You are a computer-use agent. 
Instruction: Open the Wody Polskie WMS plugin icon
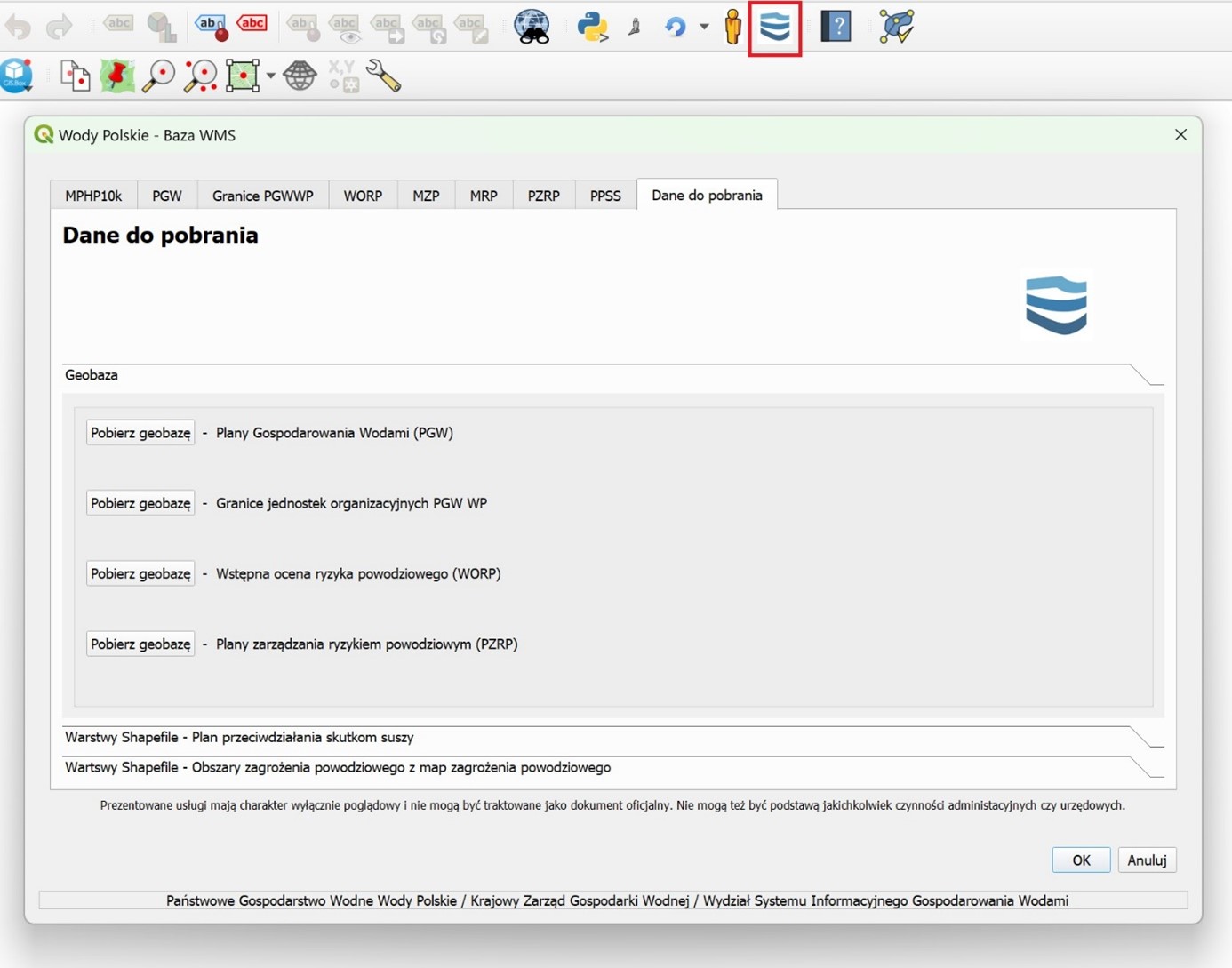click(x=774, y=28)
